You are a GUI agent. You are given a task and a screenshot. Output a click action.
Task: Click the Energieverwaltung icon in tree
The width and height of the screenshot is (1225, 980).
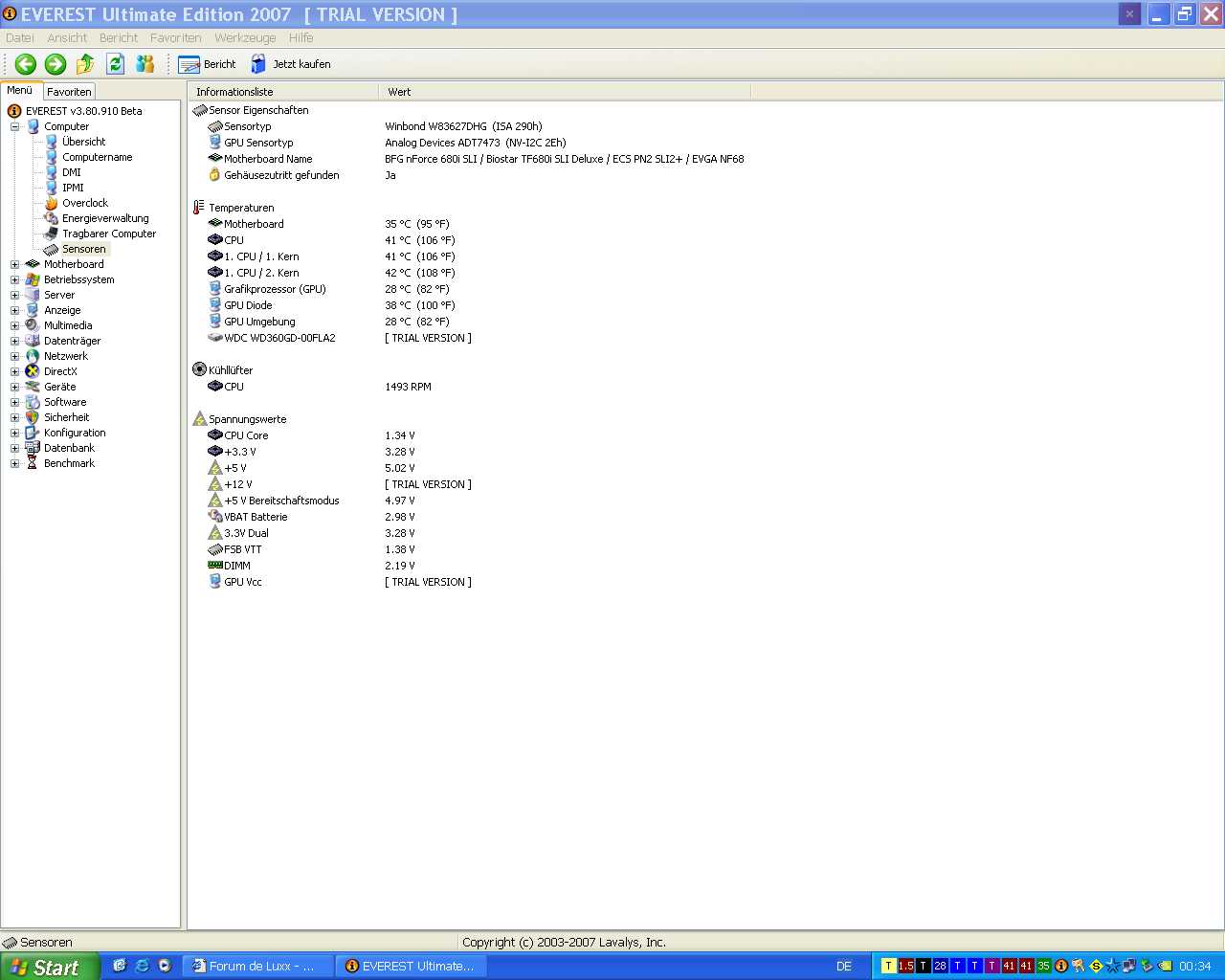click(51, 218)
